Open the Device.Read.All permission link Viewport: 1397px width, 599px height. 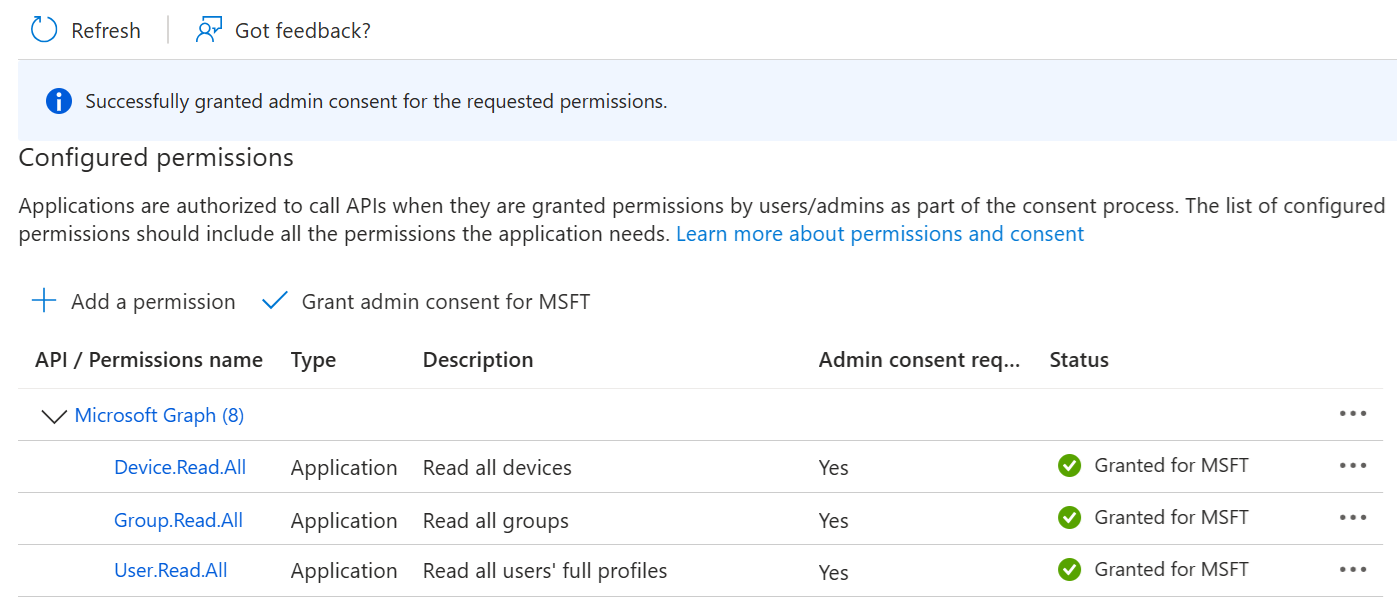(180, 467)
